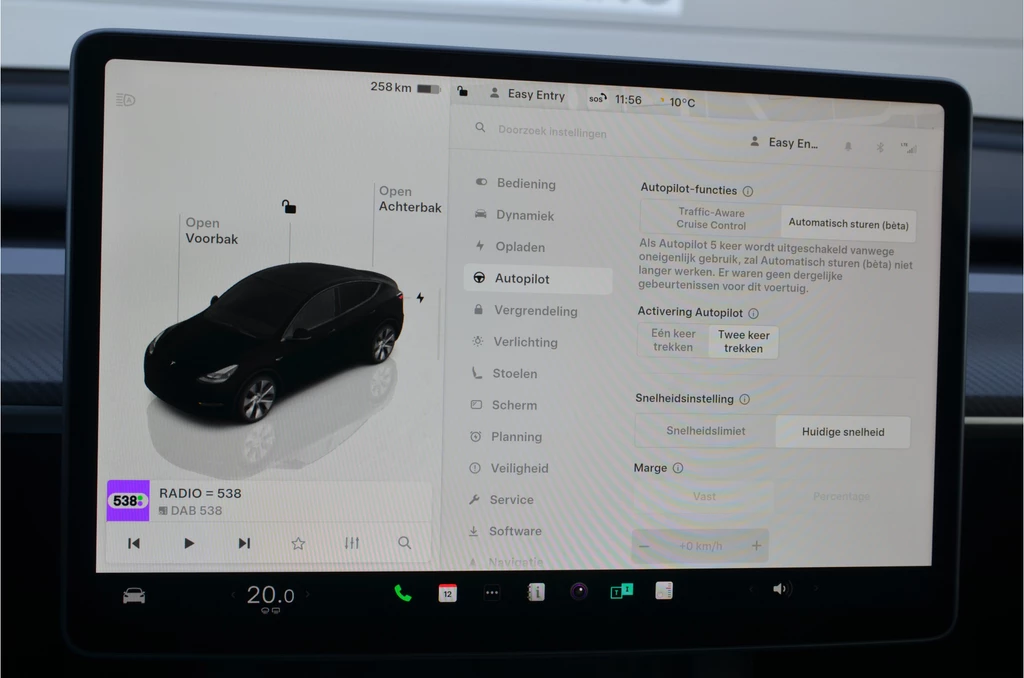Viewport: 1024px width, 678px height.
Task: Open the teal T app in dock
Action: click(x=621, y=591)
